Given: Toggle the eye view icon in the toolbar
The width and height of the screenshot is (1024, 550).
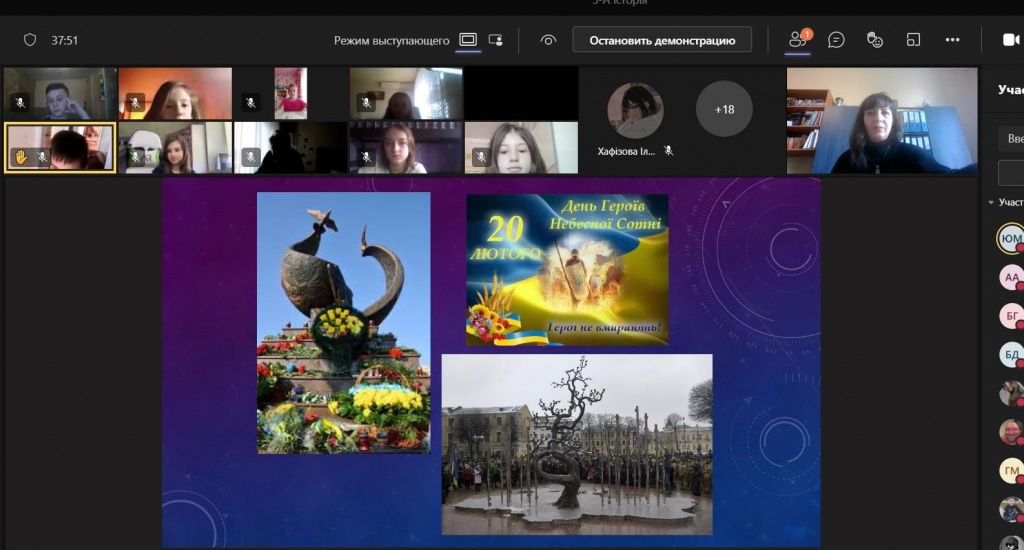Looking at the screenshot, I should [548, 40].
